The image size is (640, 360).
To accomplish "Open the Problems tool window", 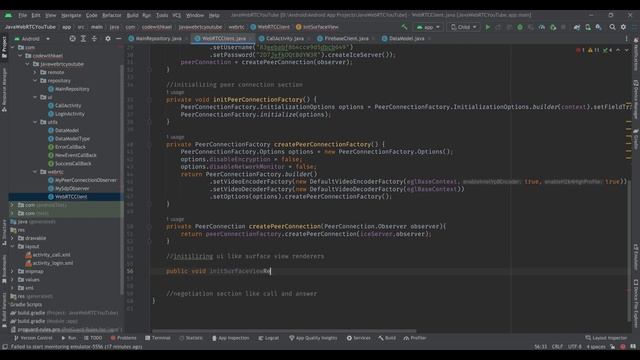I will tap(123, 338).
